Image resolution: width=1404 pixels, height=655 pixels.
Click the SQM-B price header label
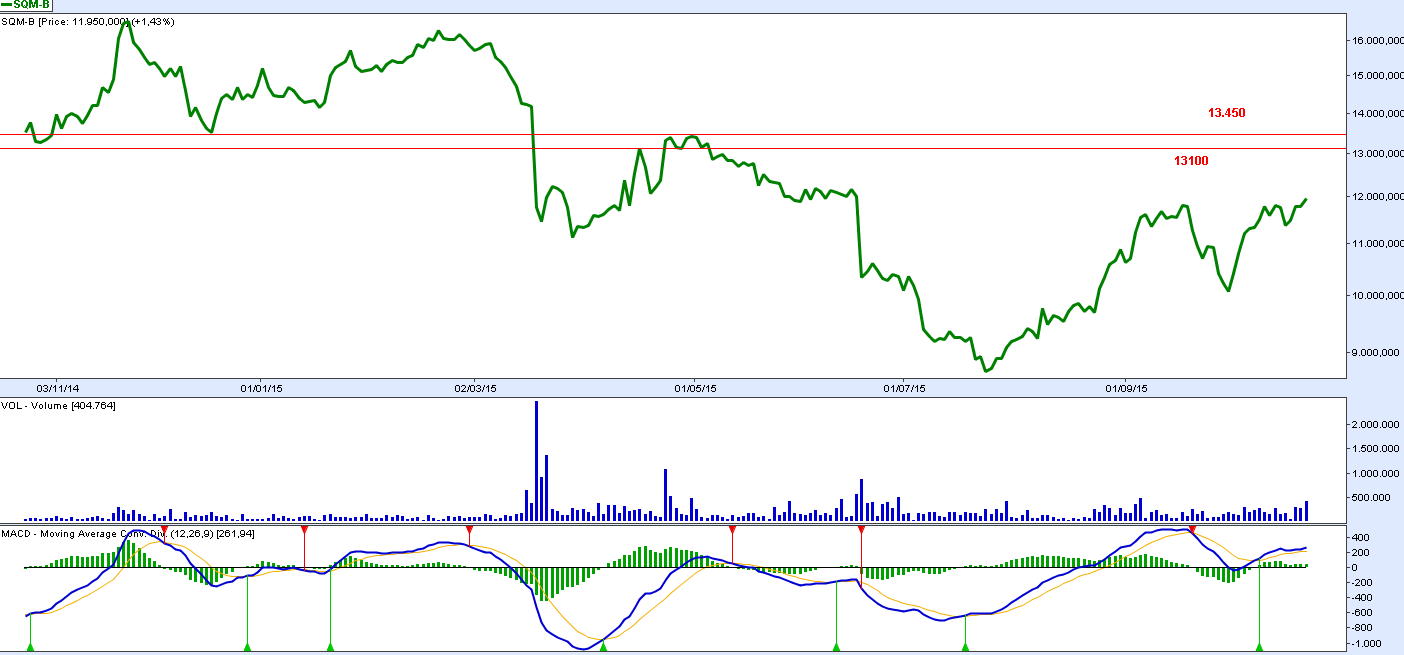(90, 22)
